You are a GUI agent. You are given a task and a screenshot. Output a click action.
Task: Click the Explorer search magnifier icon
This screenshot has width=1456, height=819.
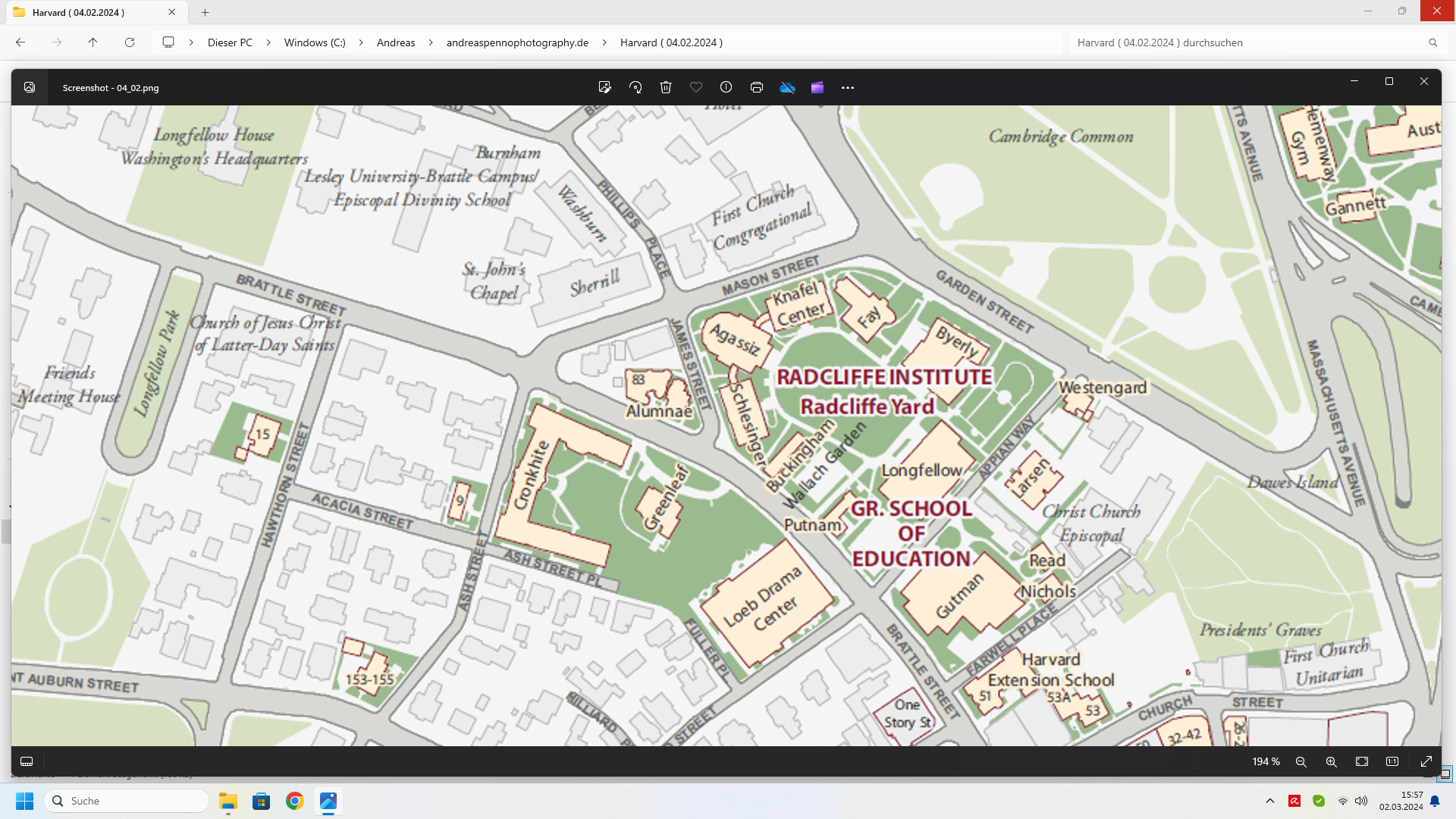pos(1433,42)
